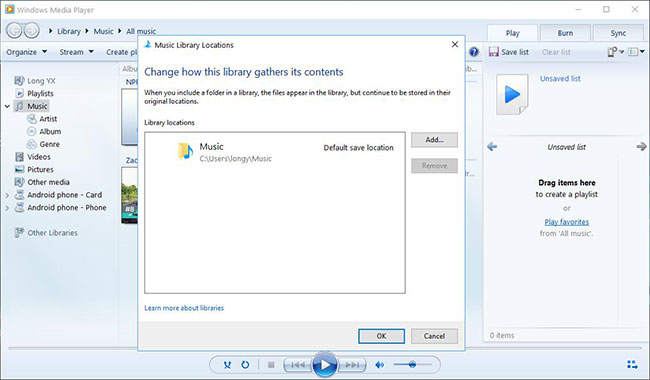Click the Clear list button
650x380 pixels.
point(556,52)
